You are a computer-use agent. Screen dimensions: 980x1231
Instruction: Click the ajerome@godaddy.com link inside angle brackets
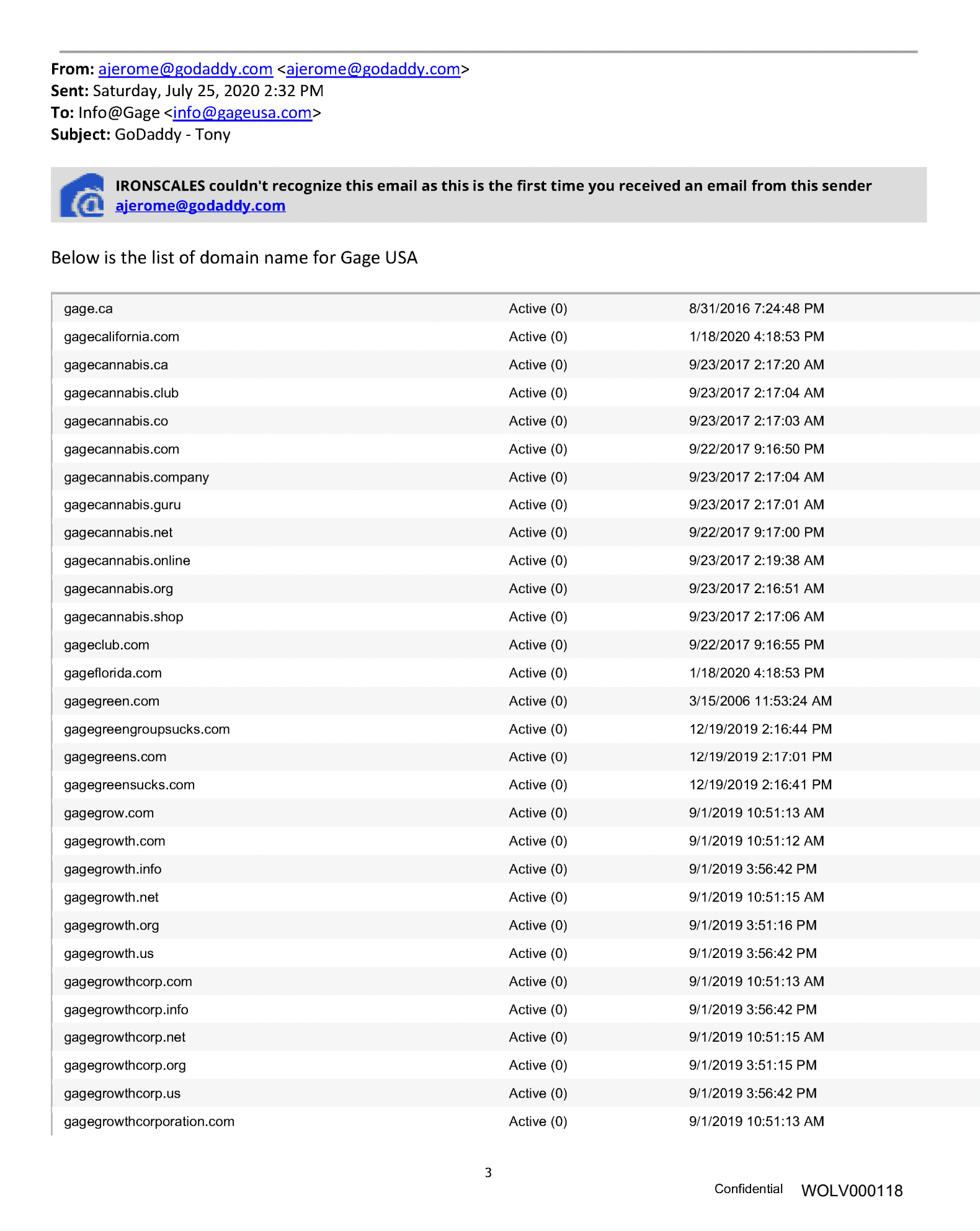point(373,69)
